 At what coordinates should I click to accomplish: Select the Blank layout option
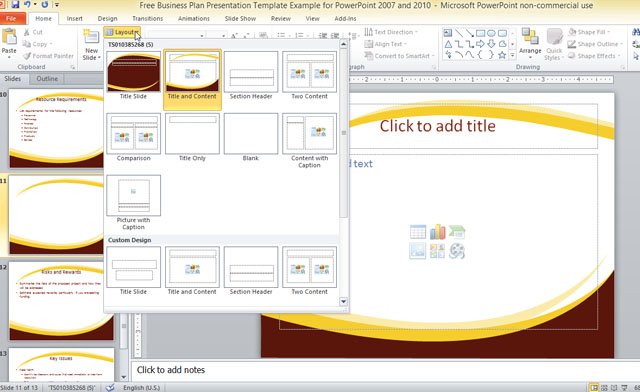(251, 138)
